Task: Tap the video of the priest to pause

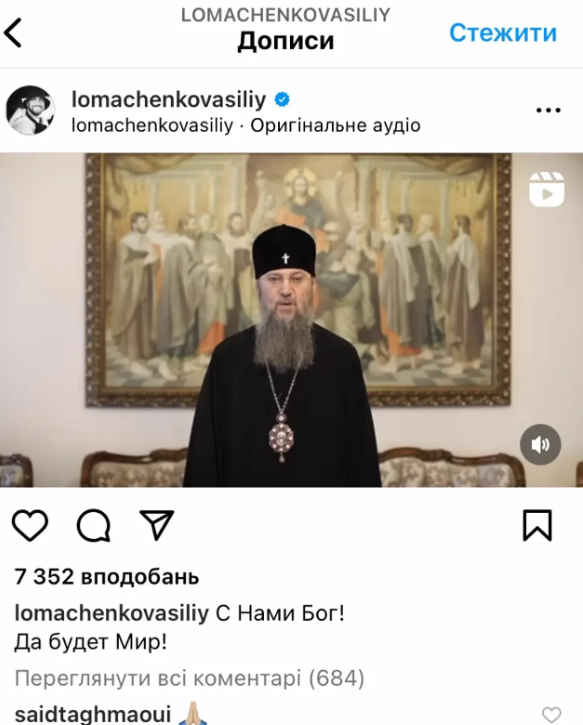Action: (291, 319)
